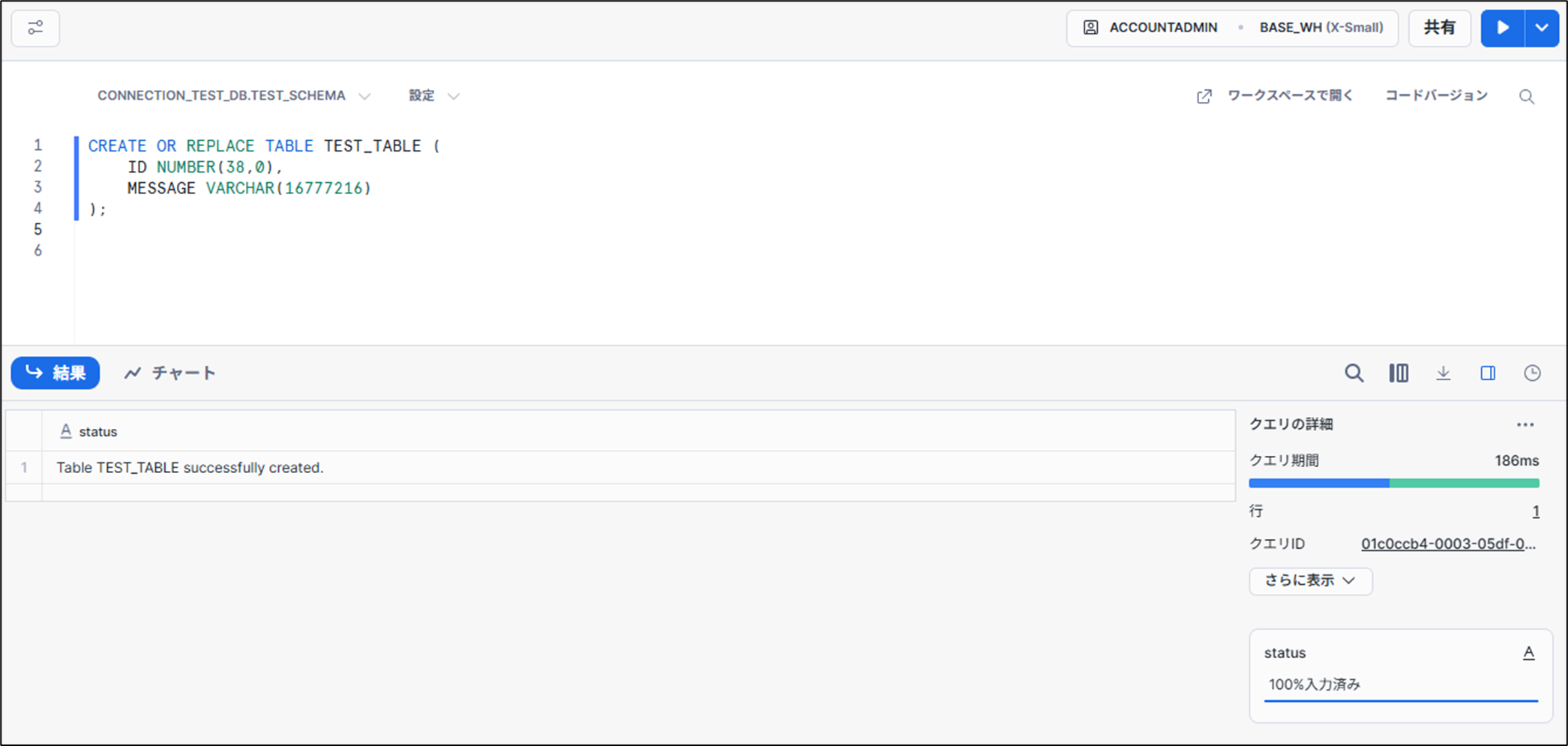Viewport: 1568px width, 746px height.
Task: Open the column layout icon in results toolbar
Action: pos(1399,373)
